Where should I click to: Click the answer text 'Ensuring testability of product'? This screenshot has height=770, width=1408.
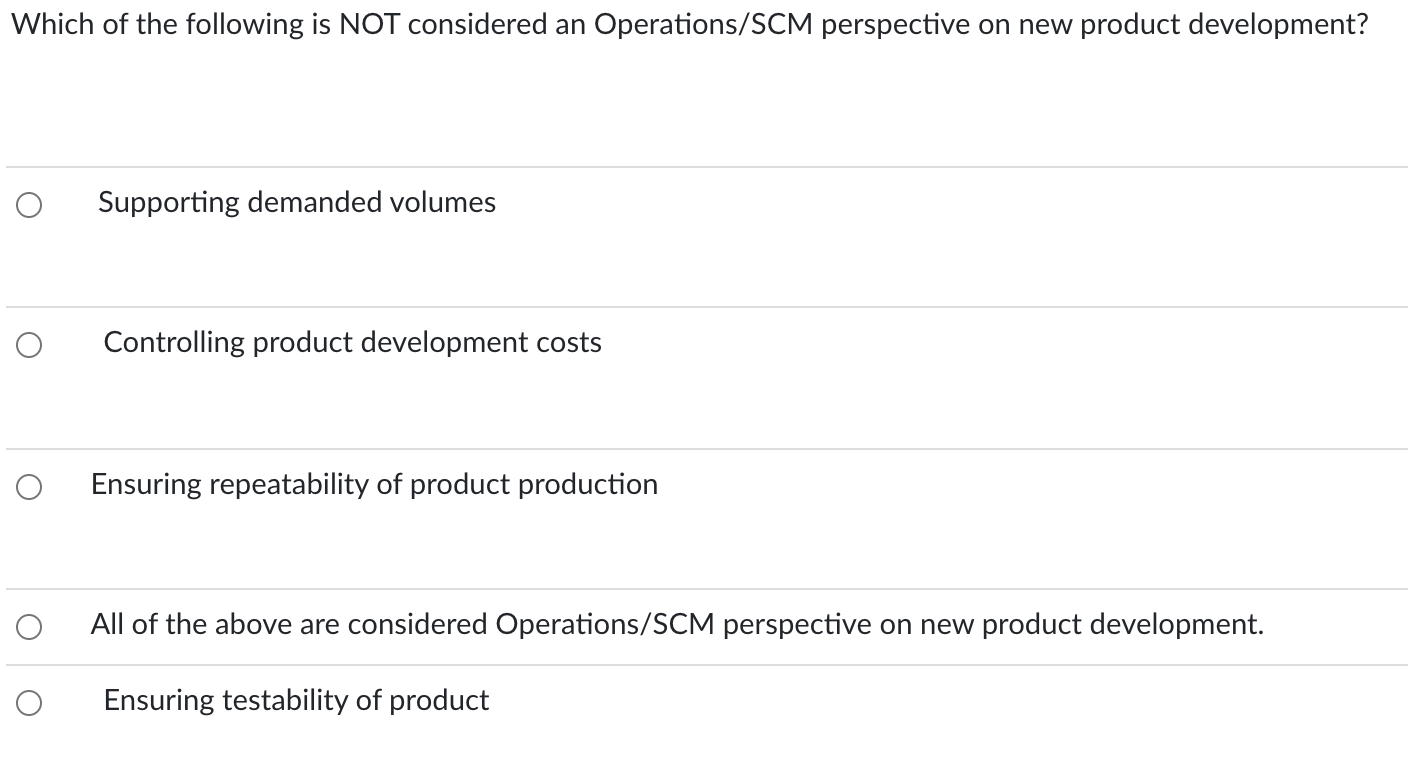coord(297,702)
